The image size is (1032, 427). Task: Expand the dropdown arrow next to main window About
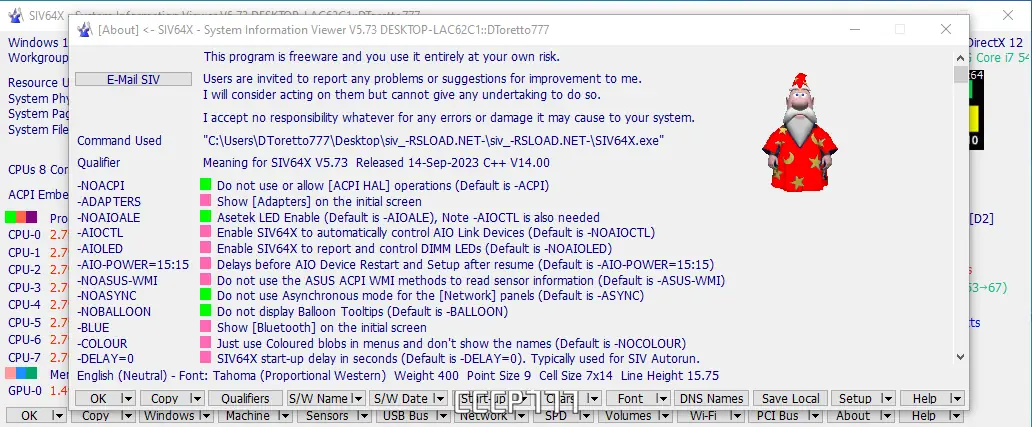pyautogui.click(x=887, y=416)
